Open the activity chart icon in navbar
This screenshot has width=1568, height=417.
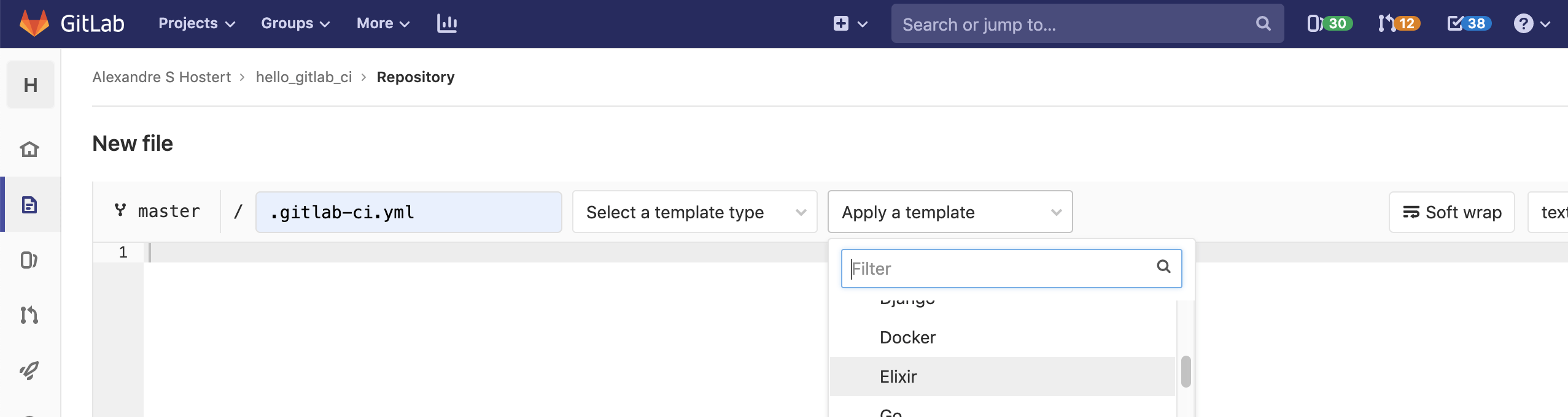tap(446, 23)
